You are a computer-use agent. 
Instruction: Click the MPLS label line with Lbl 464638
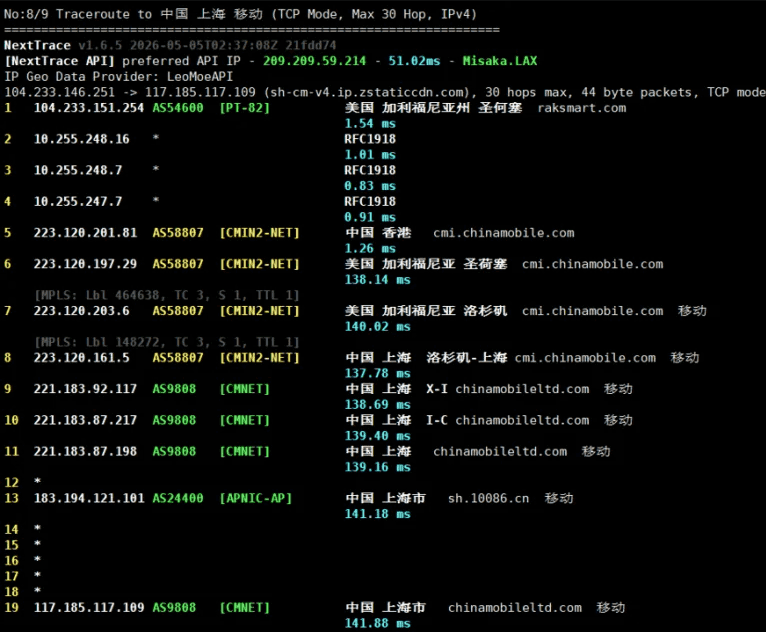click(167, 295)
